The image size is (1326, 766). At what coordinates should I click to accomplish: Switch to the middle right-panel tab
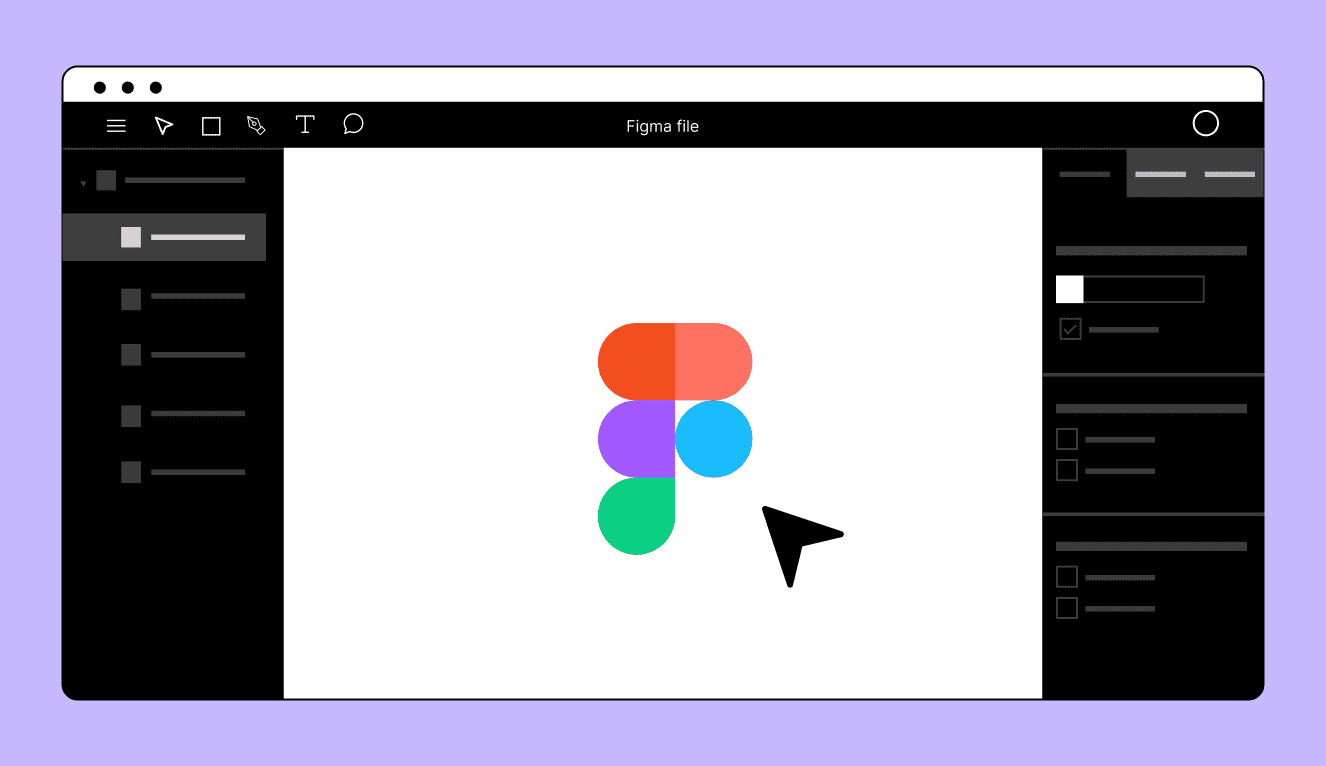coord(1161,174)
